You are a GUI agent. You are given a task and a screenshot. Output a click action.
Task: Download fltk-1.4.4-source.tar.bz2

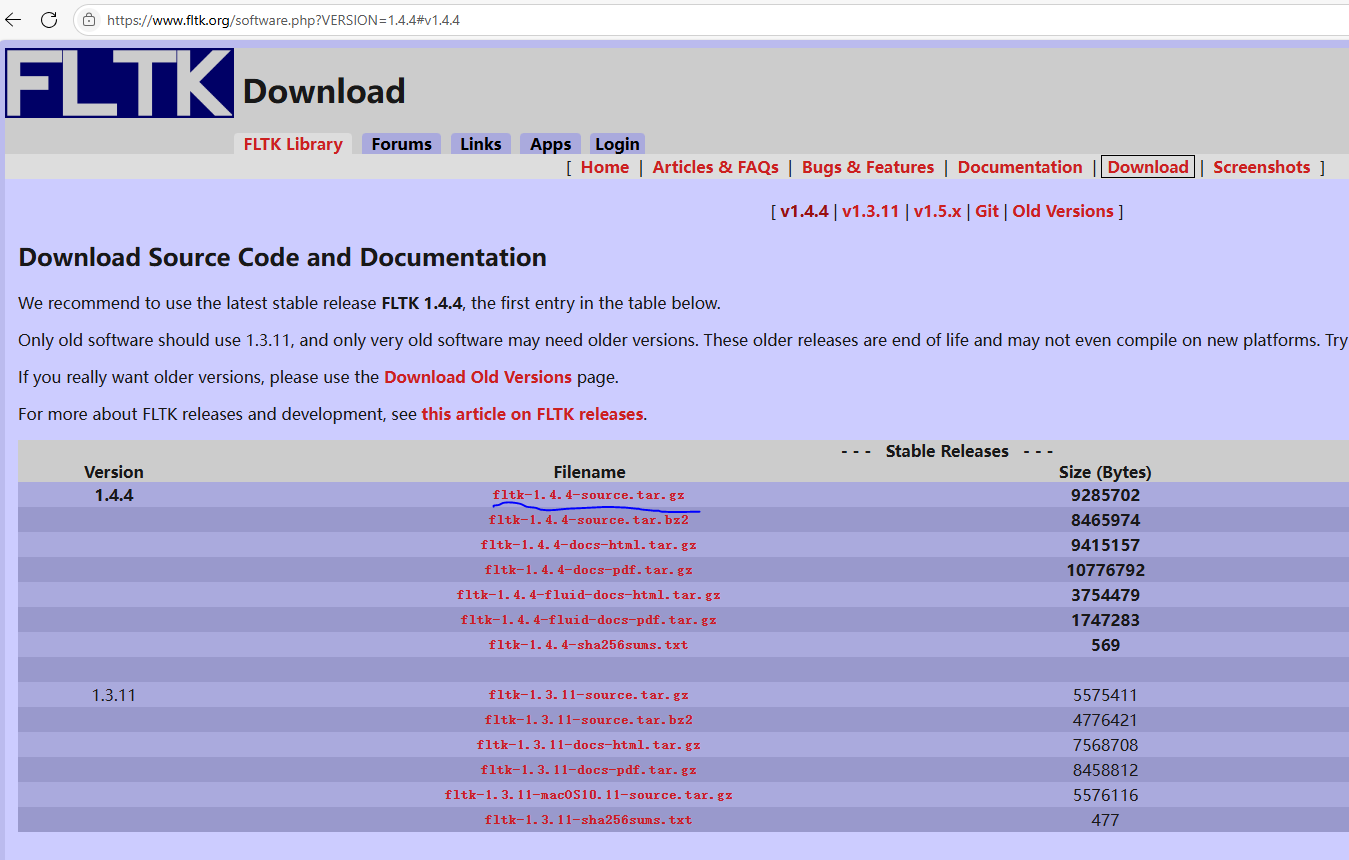[x=589, y=520]
